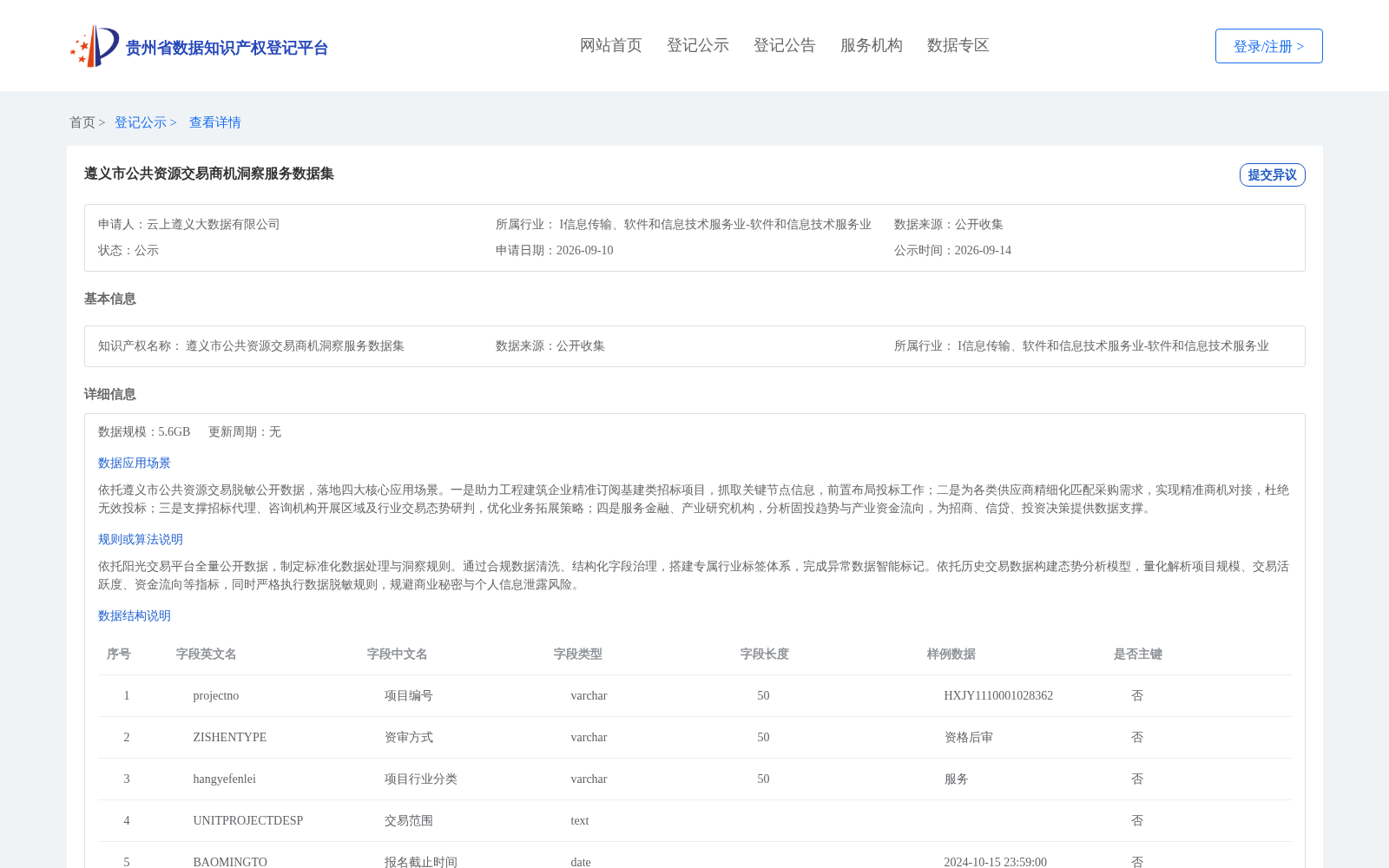The height and width of the screenshot is (868, 1389).
Task: Click the ZISHENTYPE field name cell
Action: coord(230,738)
